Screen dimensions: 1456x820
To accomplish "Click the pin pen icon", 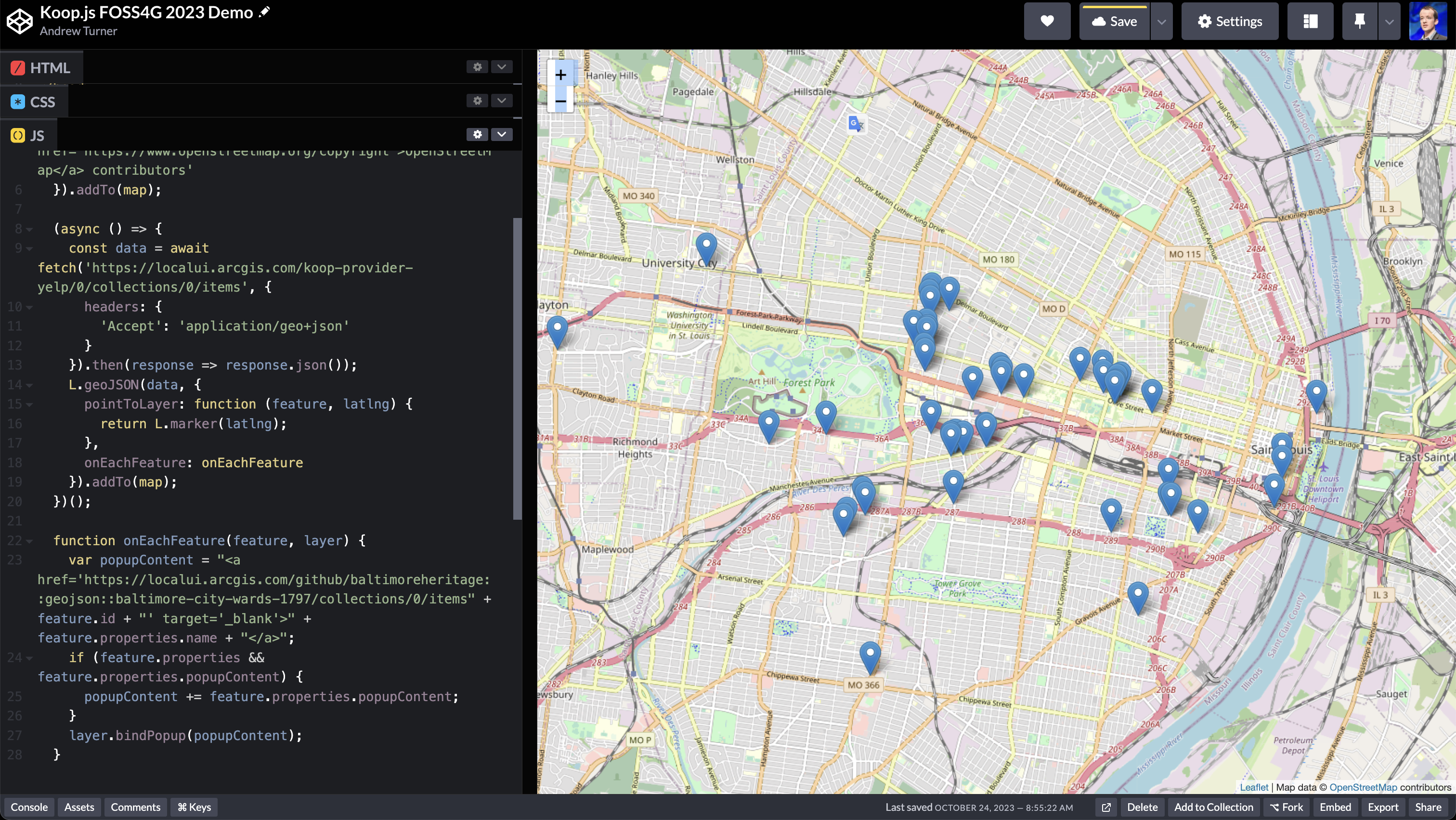I will coord(1359,21).
